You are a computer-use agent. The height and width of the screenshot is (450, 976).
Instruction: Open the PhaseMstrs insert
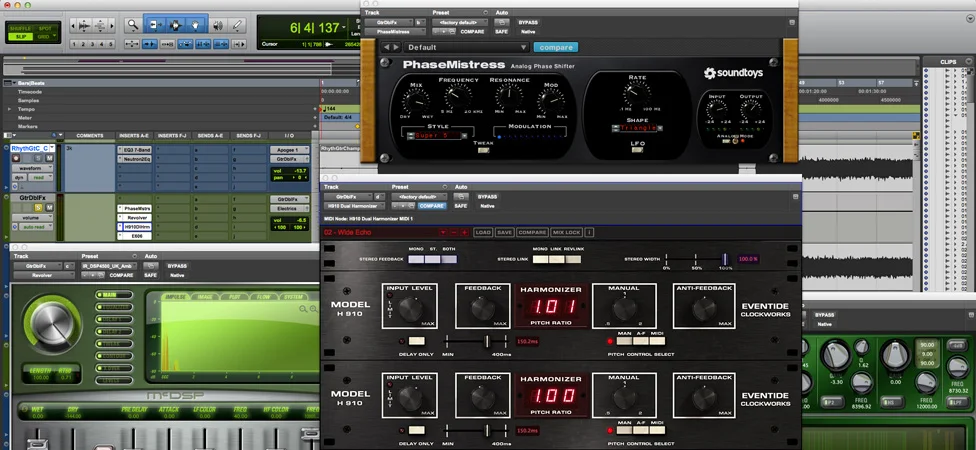[x=135, y=209]
